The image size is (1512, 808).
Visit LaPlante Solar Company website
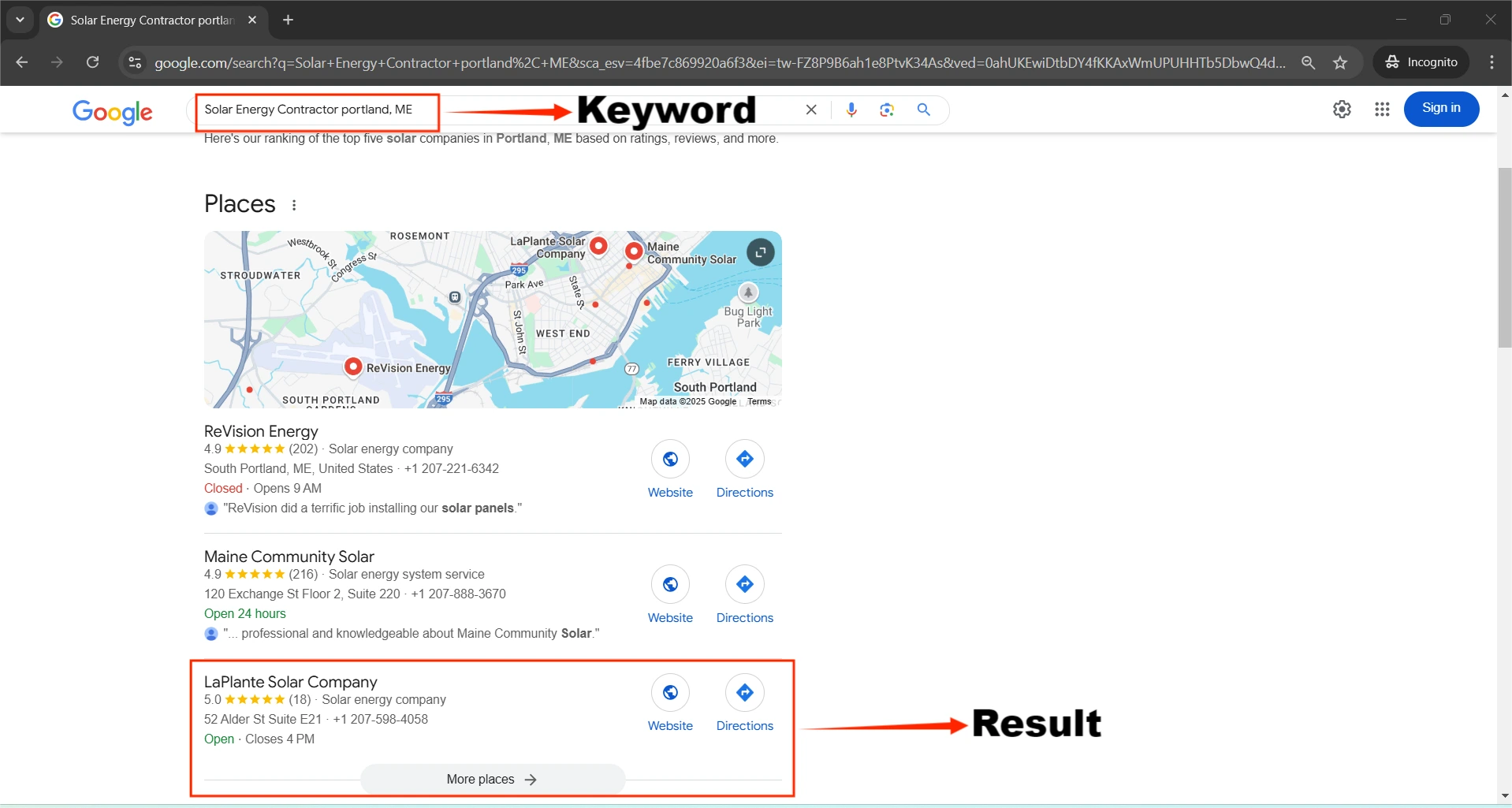pos(670,704)
